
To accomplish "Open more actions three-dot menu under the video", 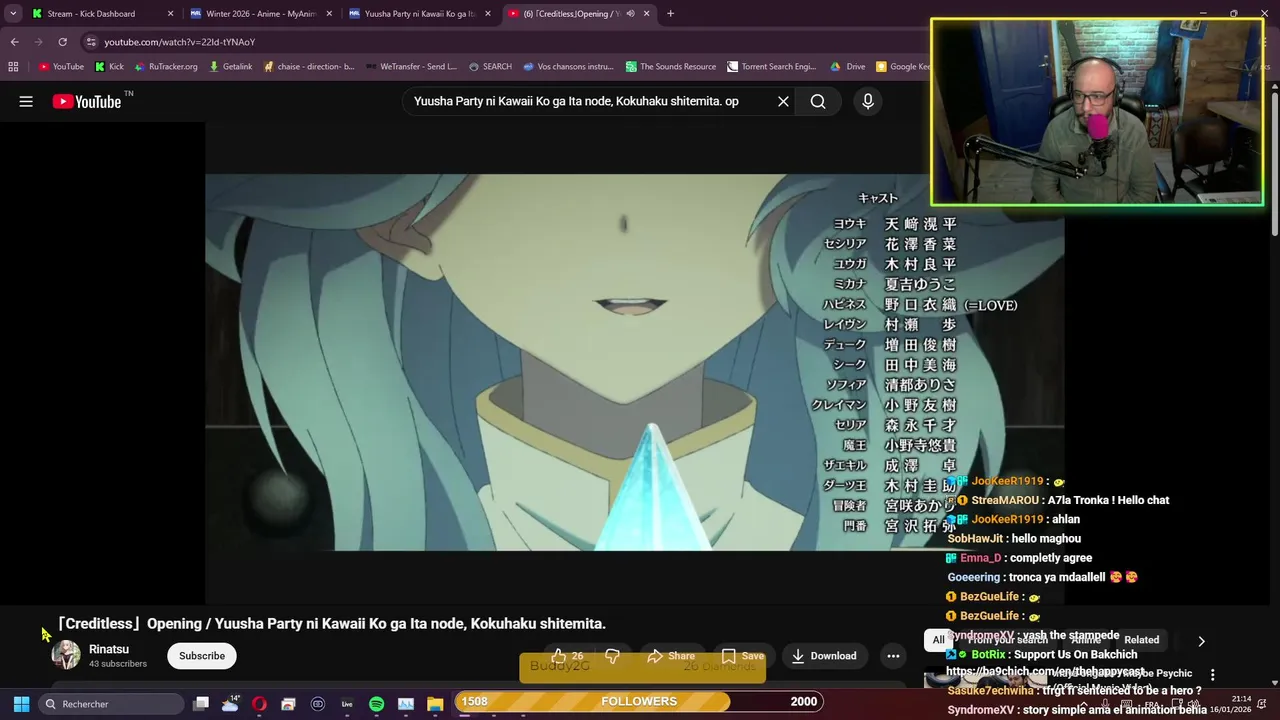I will tap(893, 656).
